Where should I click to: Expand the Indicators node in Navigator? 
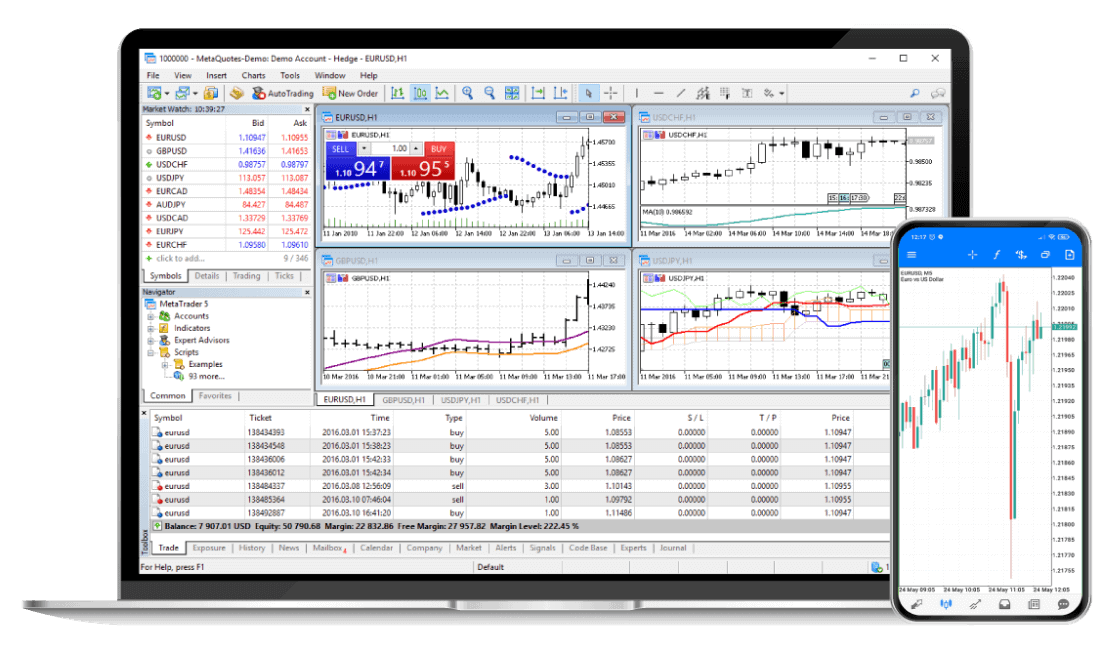(x=150, y=328)
